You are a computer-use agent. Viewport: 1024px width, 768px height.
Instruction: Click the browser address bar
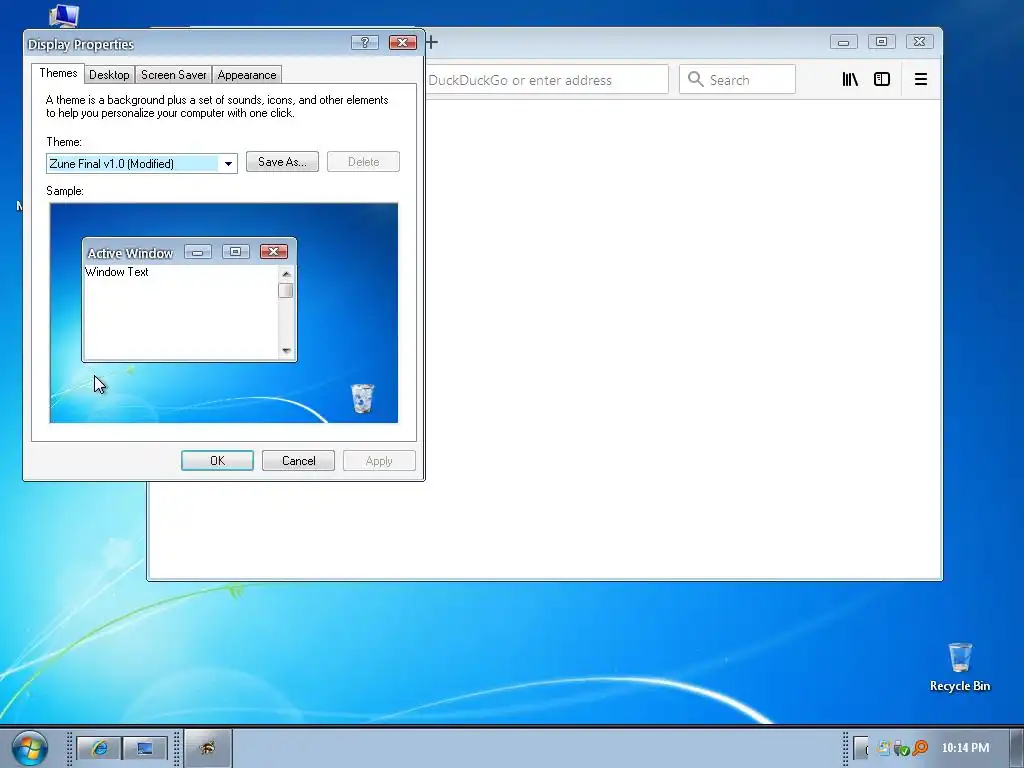(547, 80)
